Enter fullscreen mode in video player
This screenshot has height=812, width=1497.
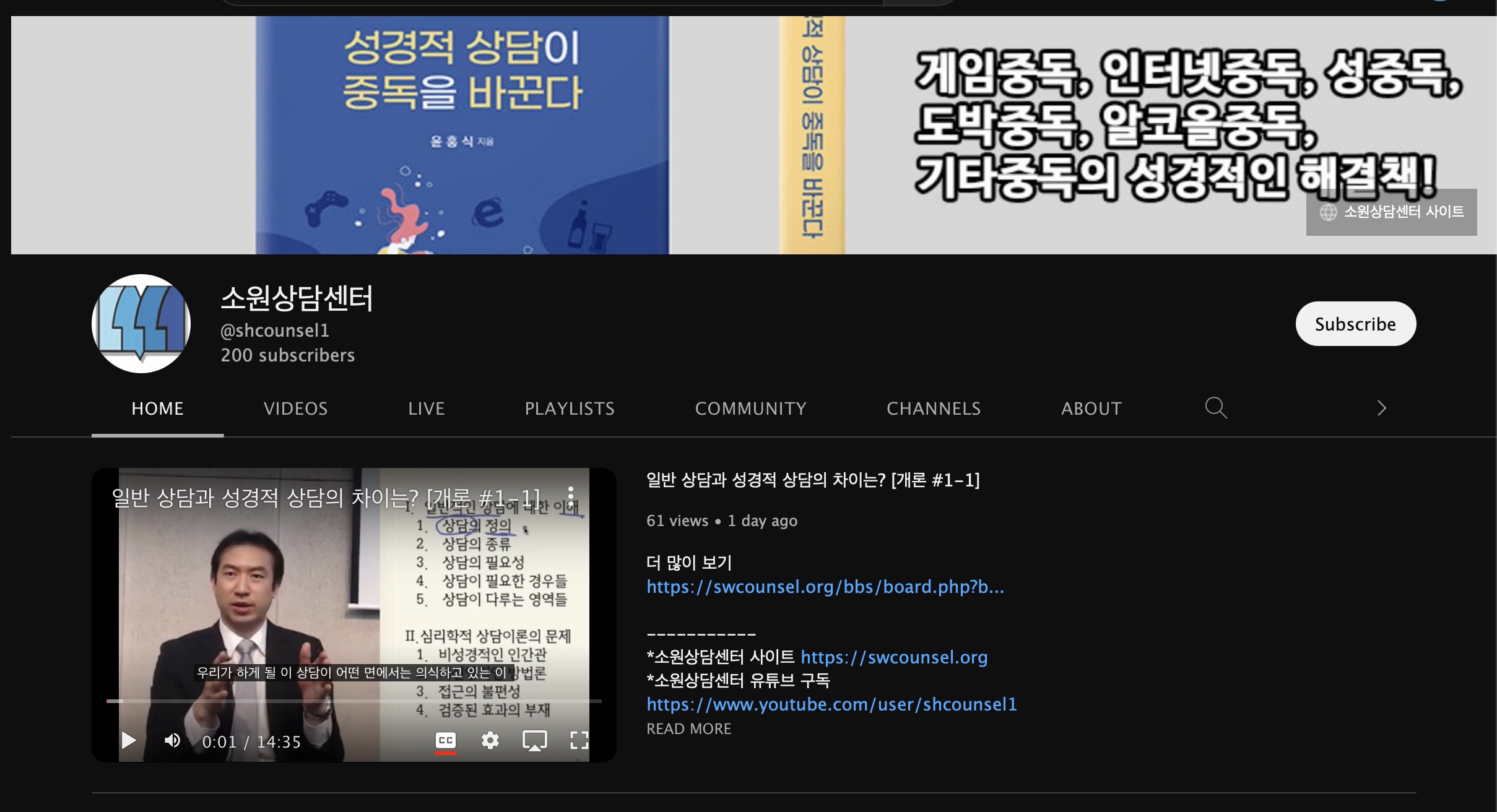coord(579,740)
